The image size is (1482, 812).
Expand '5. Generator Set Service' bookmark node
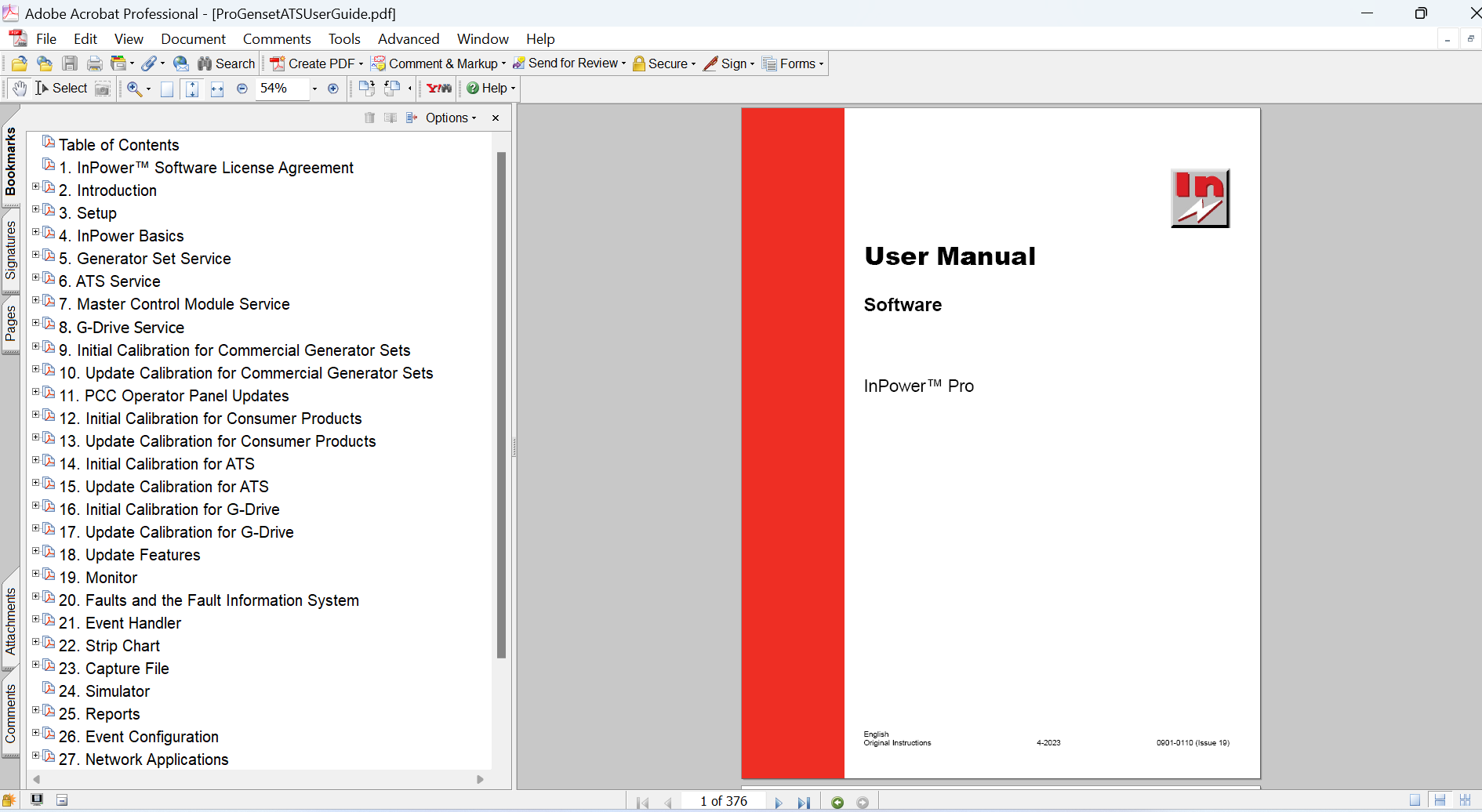(35, 255)
